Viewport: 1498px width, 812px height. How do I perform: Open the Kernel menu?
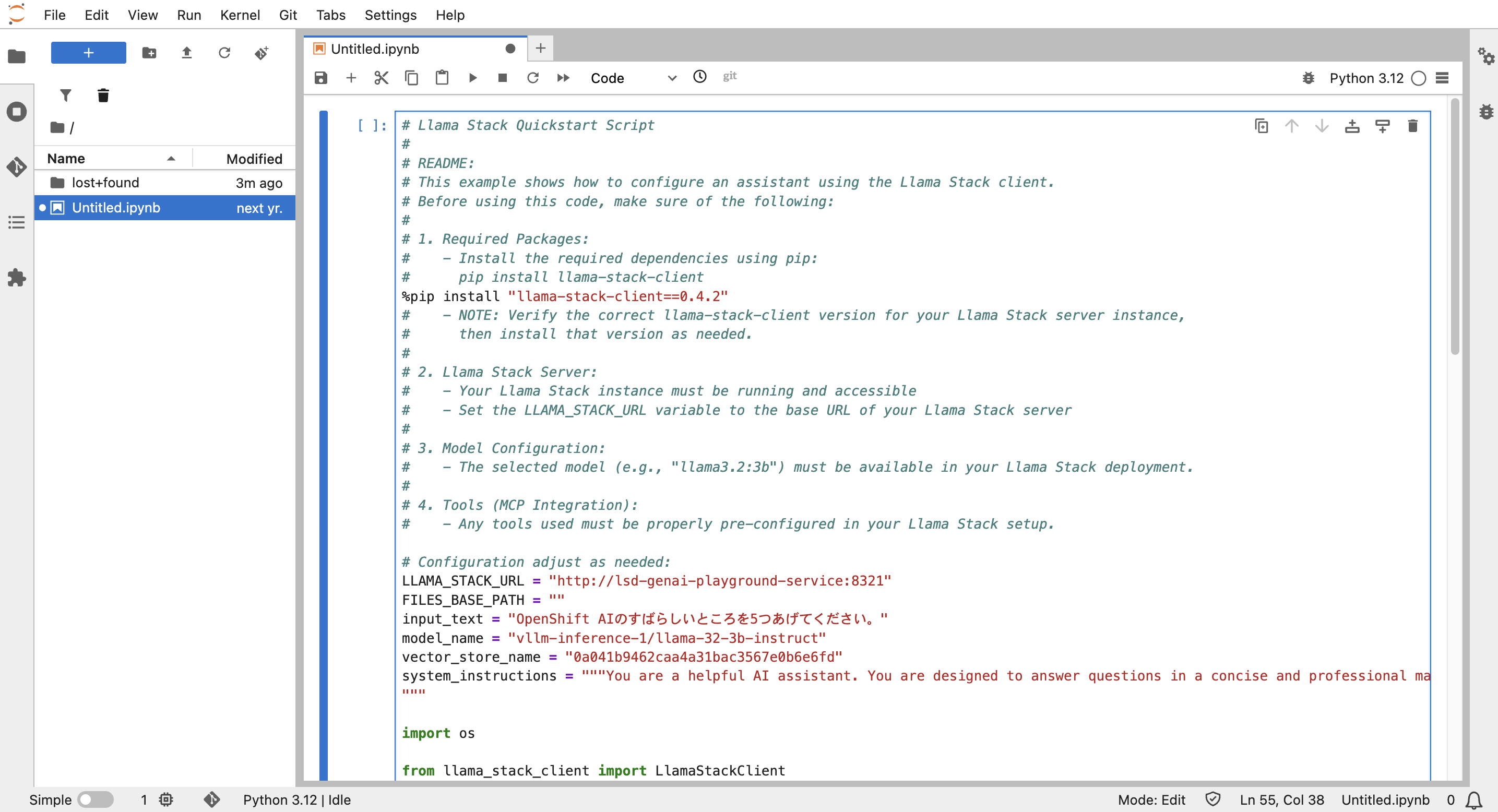(240, 15)
